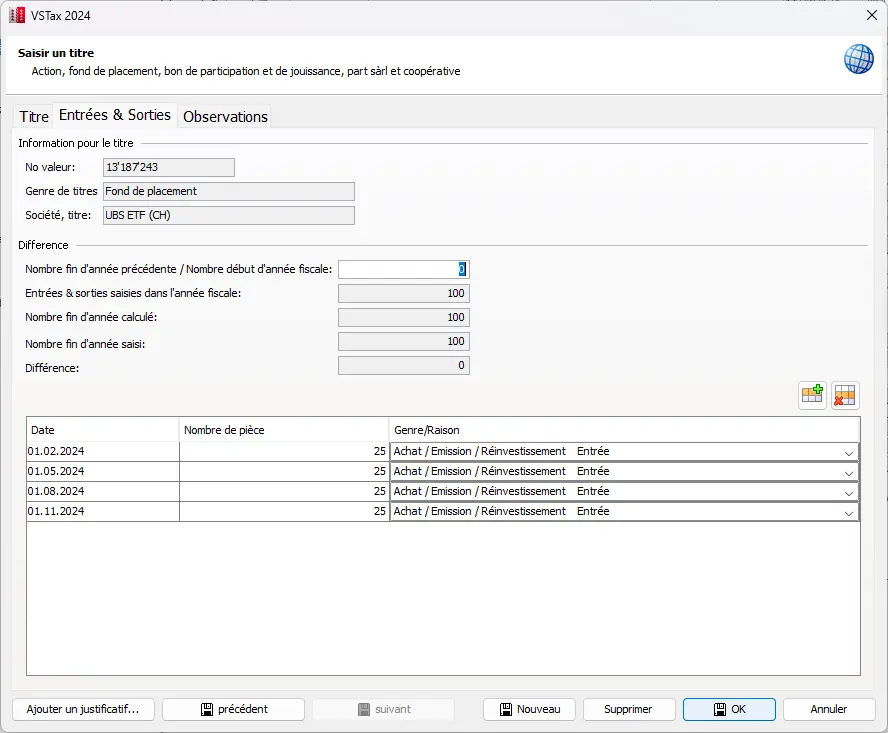
Task: Go to previous title with précédent
Action: click(233, 709)
